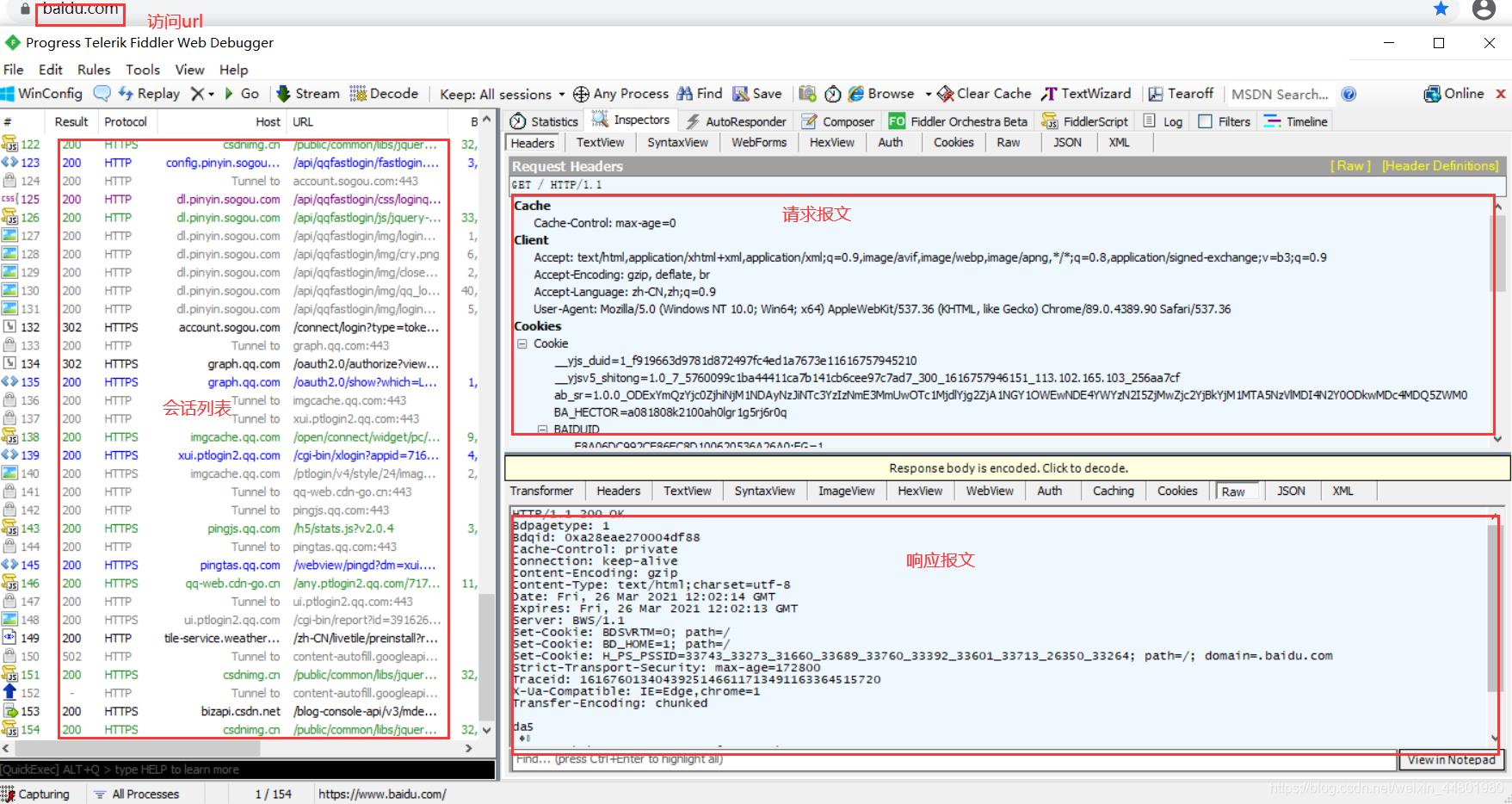1512x804 pixels.
Task: Save sessions using Save button
Action: [757, 94]
